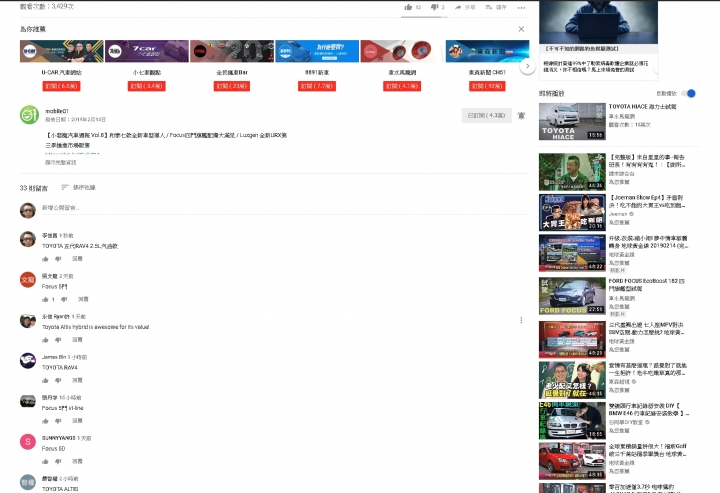
Task: Open the 7car channel banner
Action: point(147,51)
